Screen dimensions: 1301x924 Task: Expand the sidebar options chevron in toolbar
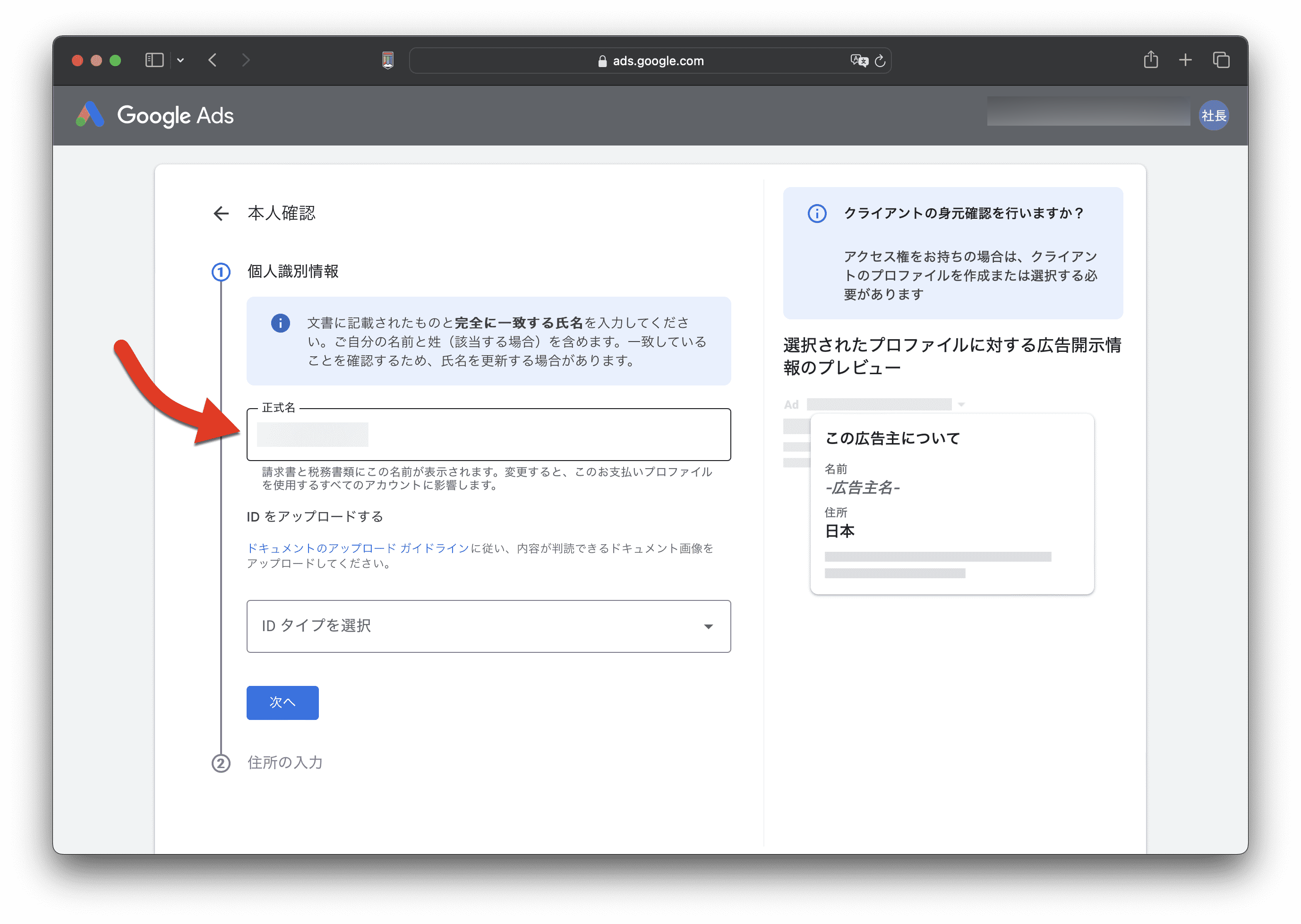[180, 60]
